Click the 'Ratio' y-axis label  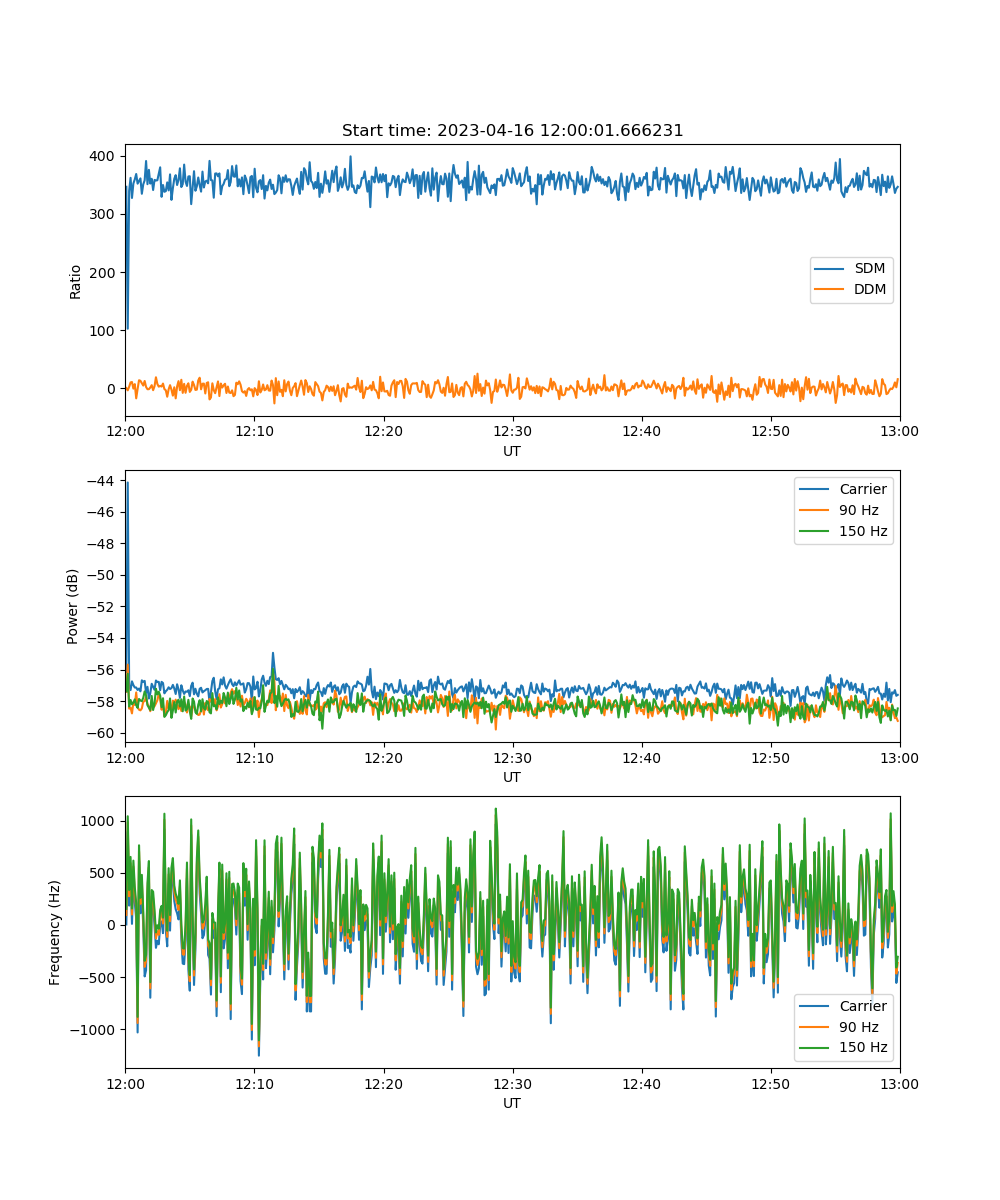[x=75, y=281]
